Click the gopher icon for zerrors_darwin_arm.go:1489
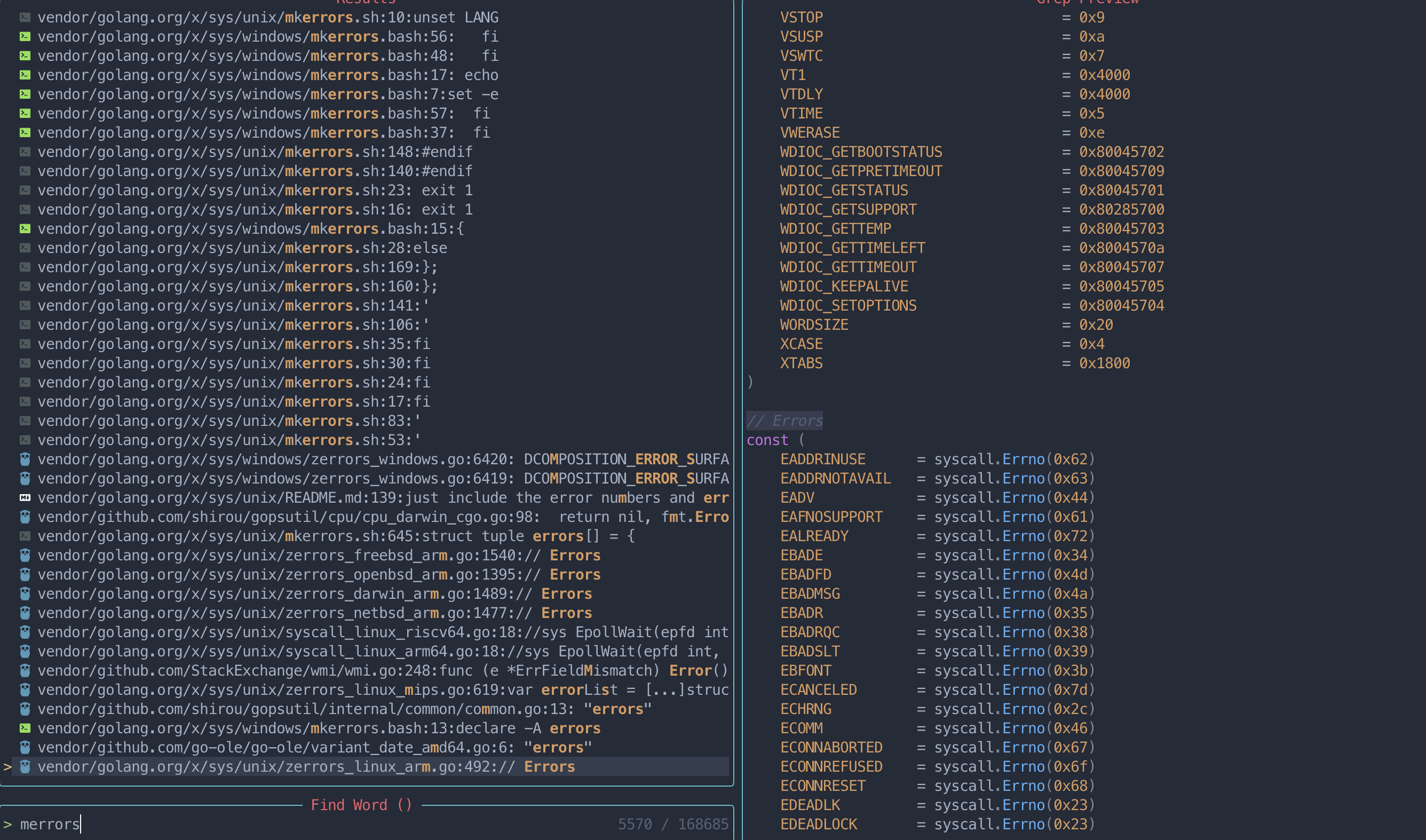 coord(25,594)
